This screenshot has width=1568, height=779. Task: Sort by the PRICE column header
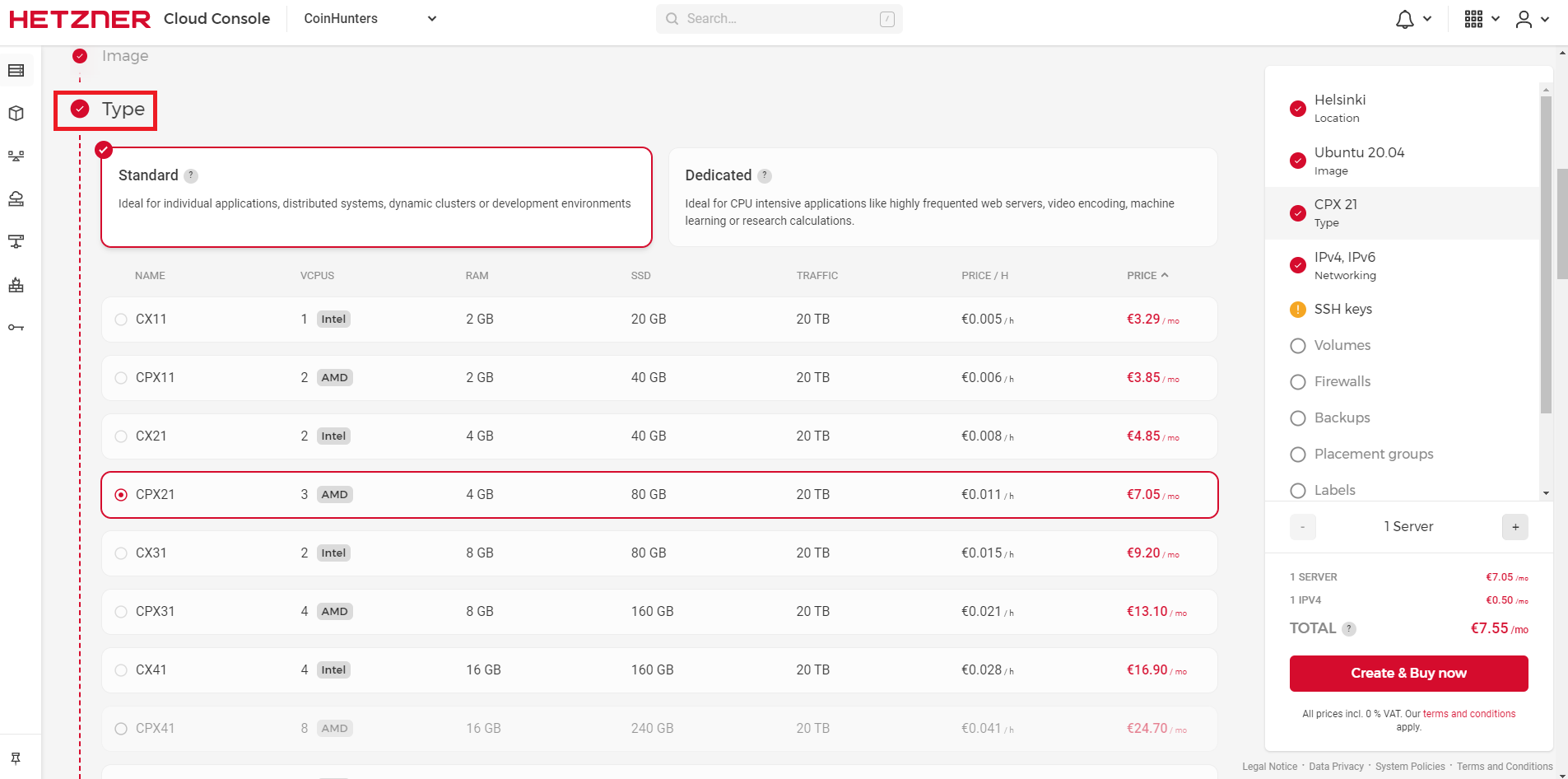pos(1147,276)
